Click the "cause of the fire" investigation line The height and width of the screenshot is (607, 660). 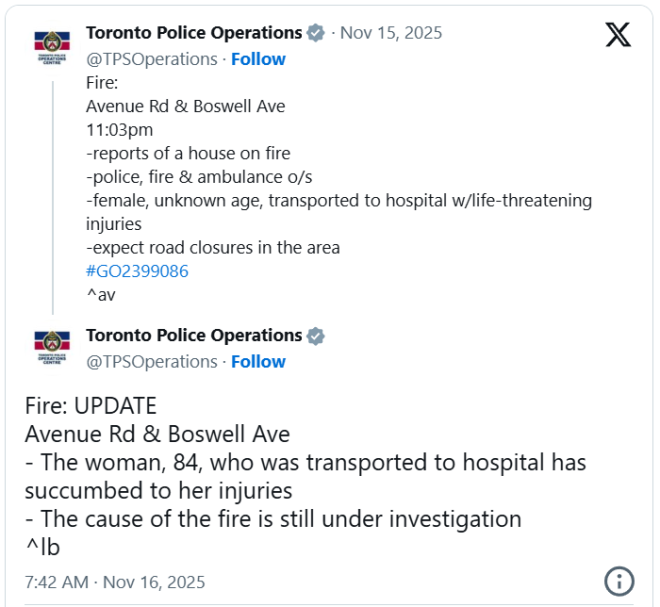(273, 519)
